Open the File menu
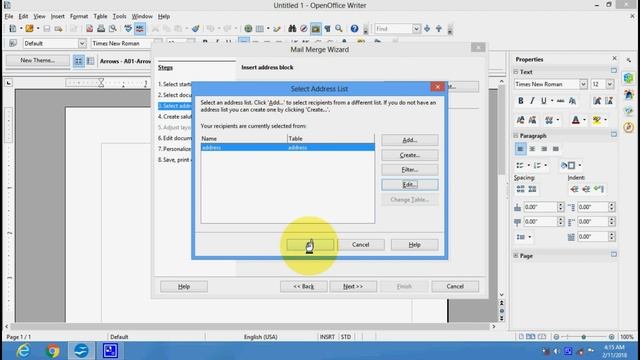This screenshot has height=360, width=640. (x=9, y=16)
